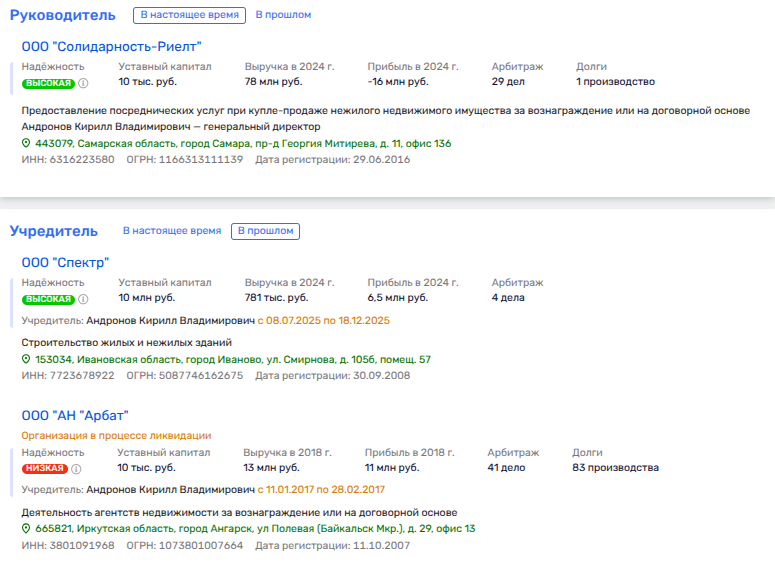Open ООО "АН "Арбат"" company link
775x572 pixels.
coord(75,415)
